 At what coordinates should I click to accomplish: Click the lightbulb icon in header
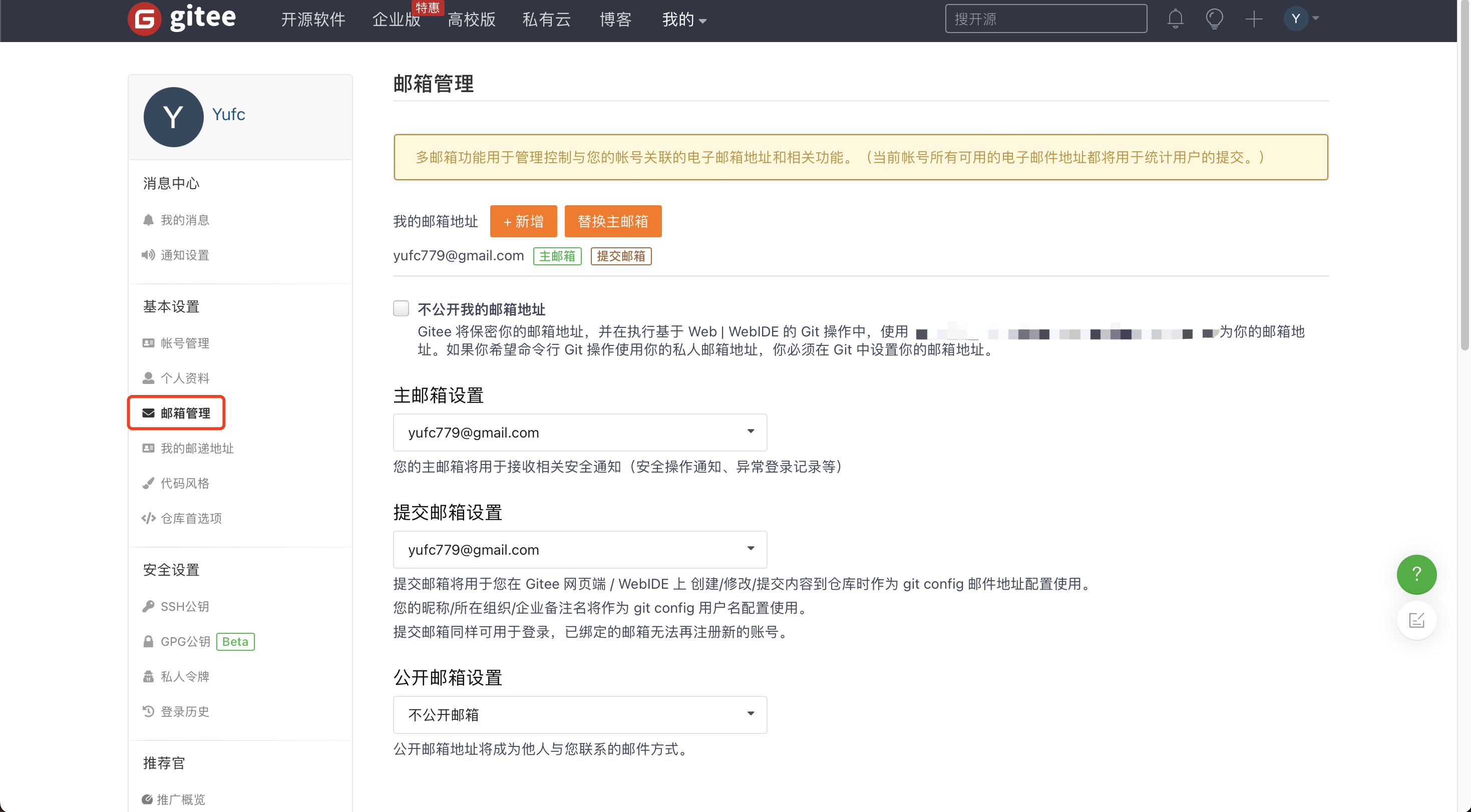pos(1214,20)
